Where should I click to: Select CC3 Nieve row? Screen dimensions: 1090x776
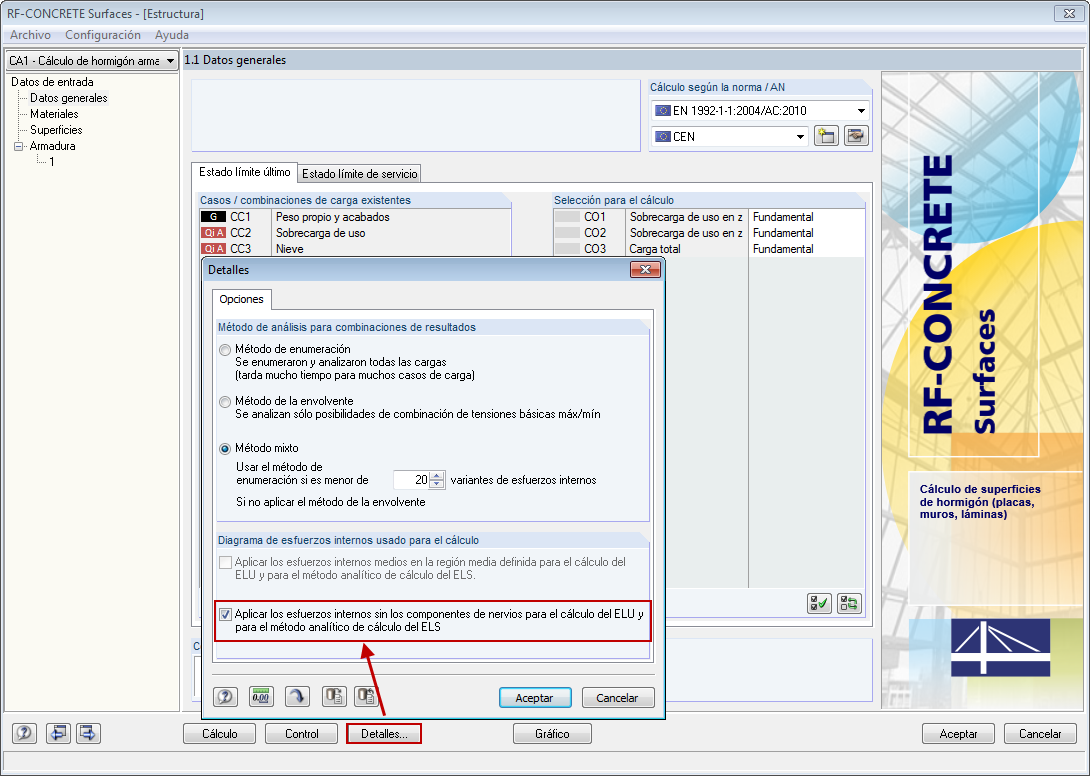tap(355, 249)
